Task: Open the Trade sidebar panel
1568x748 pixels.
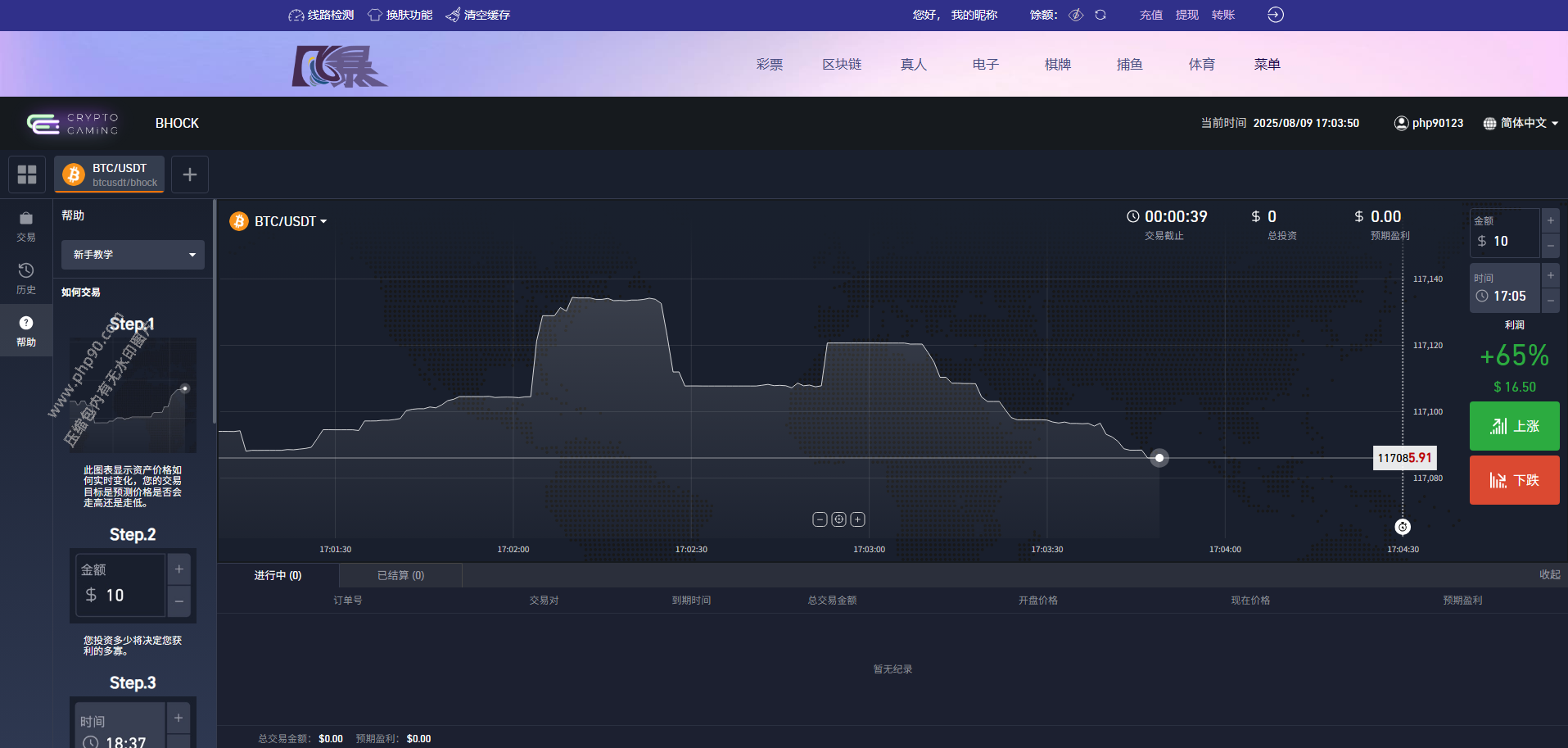Action: (x=26, y=226)
